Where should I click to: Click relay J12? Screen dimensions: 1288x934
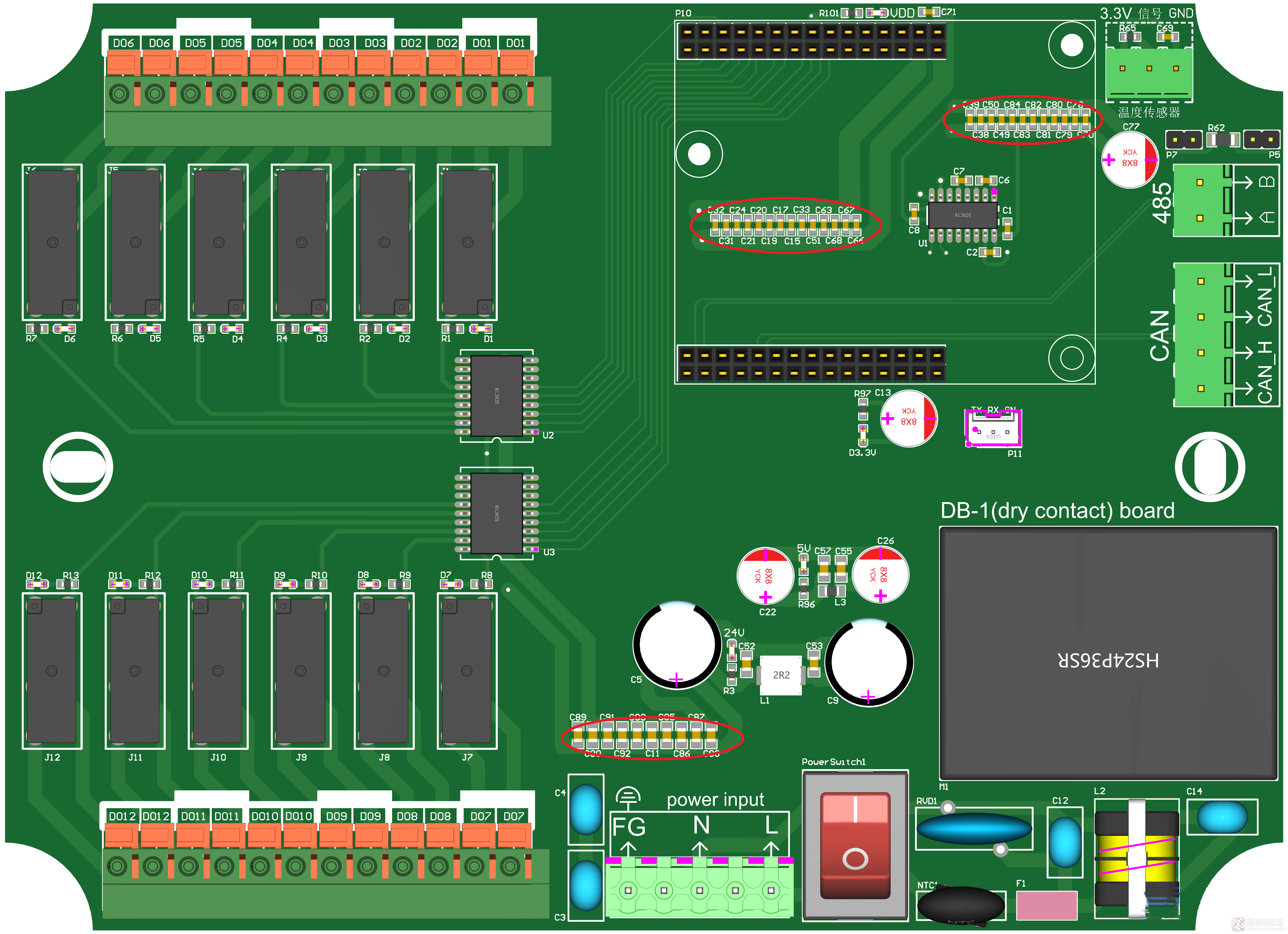click(52, 671)
